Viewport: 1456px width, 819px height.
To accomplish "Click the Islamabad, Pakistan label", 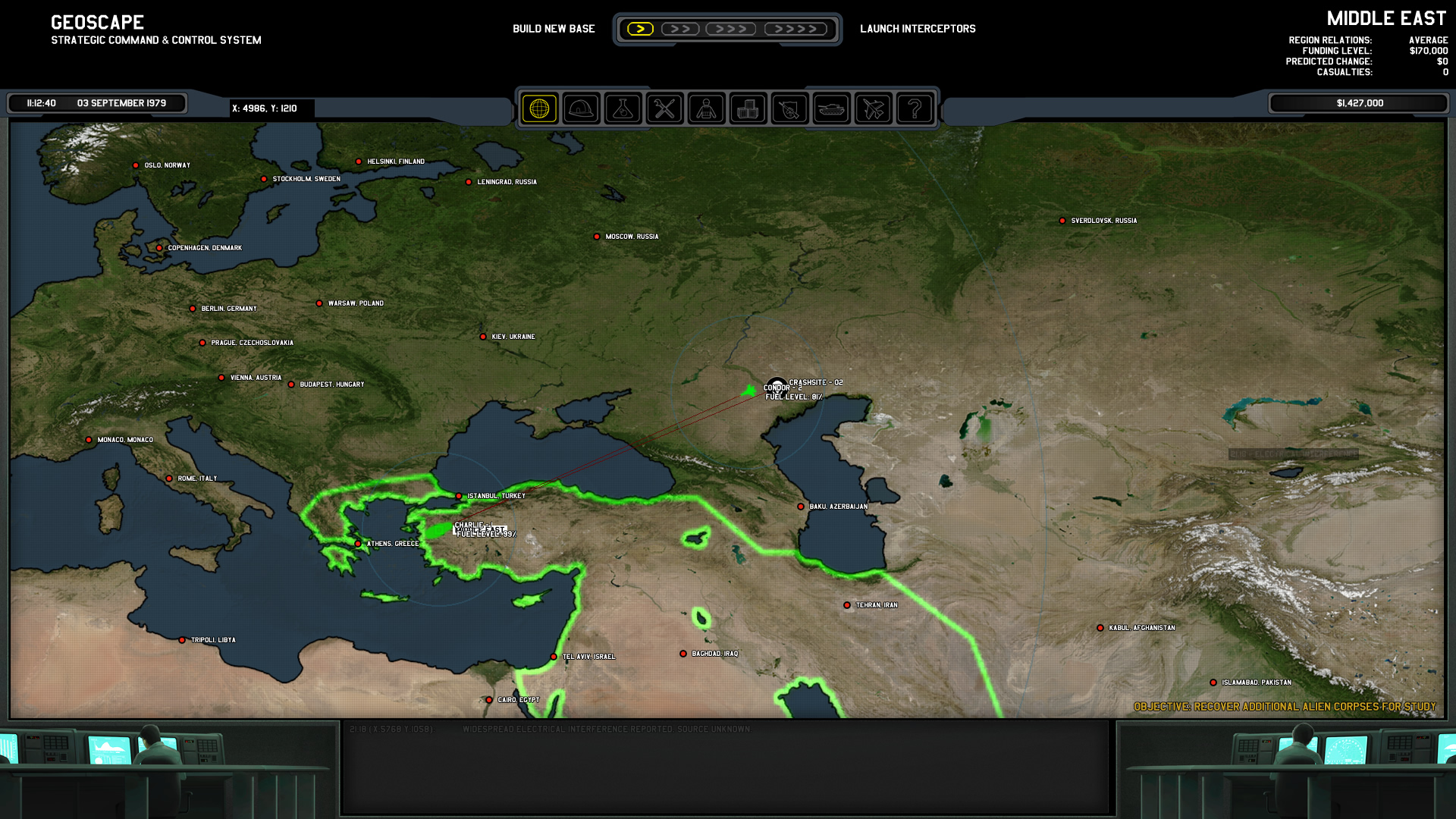I will (x=1257, y=682).
